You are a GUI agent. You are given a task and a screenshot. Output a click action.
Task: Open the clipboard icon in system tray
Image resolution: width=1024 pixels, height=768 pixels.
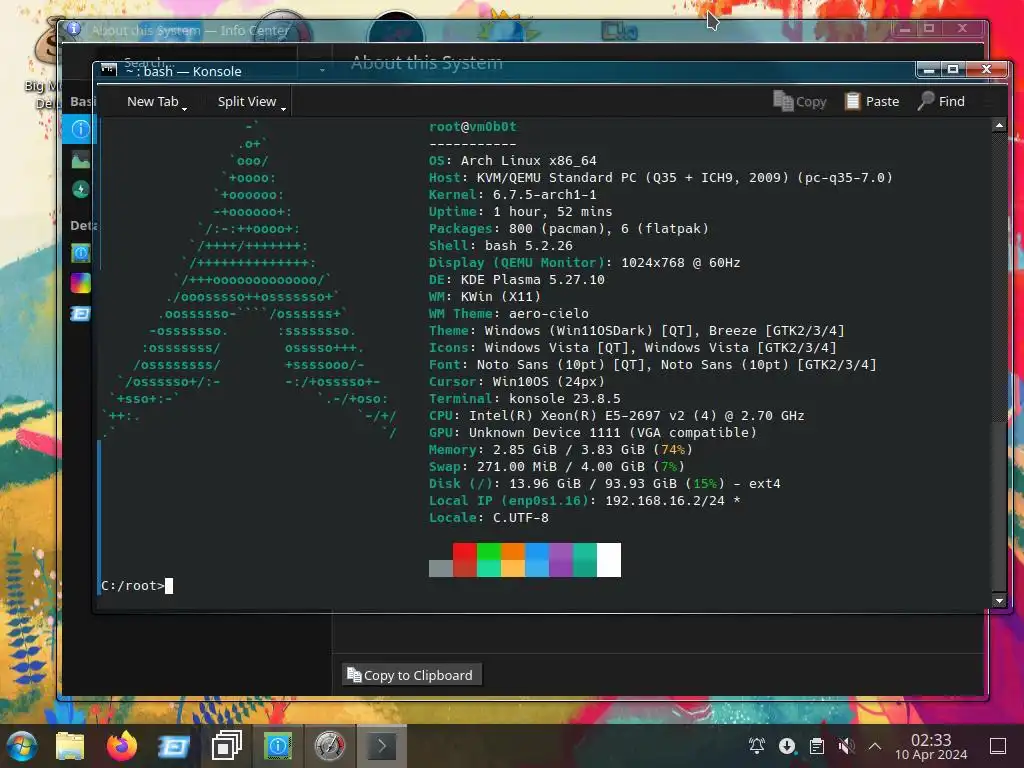816,746
